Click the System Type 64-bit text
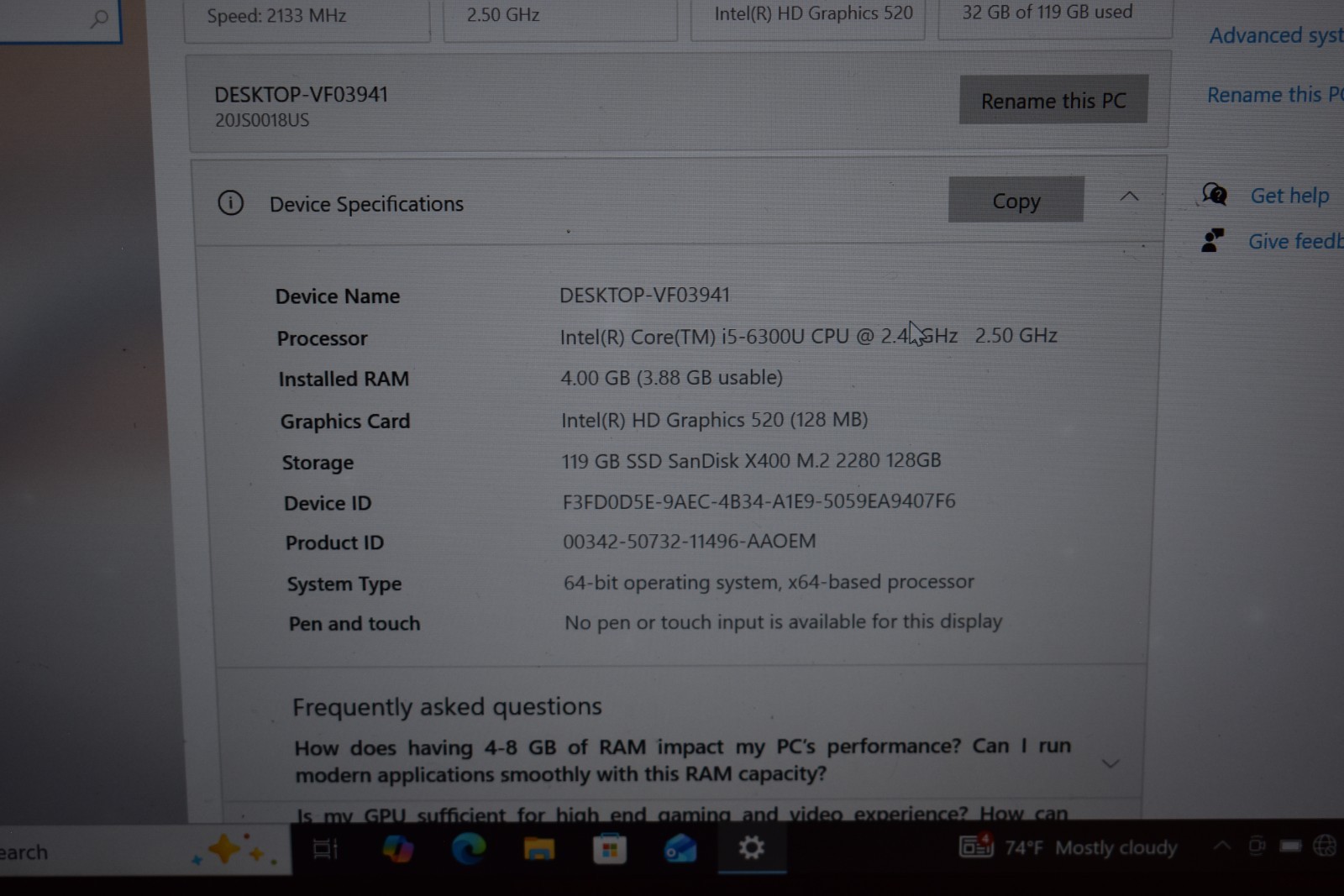Image resolution: width=1344 pixels, height=896 pixels. tap(769, 582)
